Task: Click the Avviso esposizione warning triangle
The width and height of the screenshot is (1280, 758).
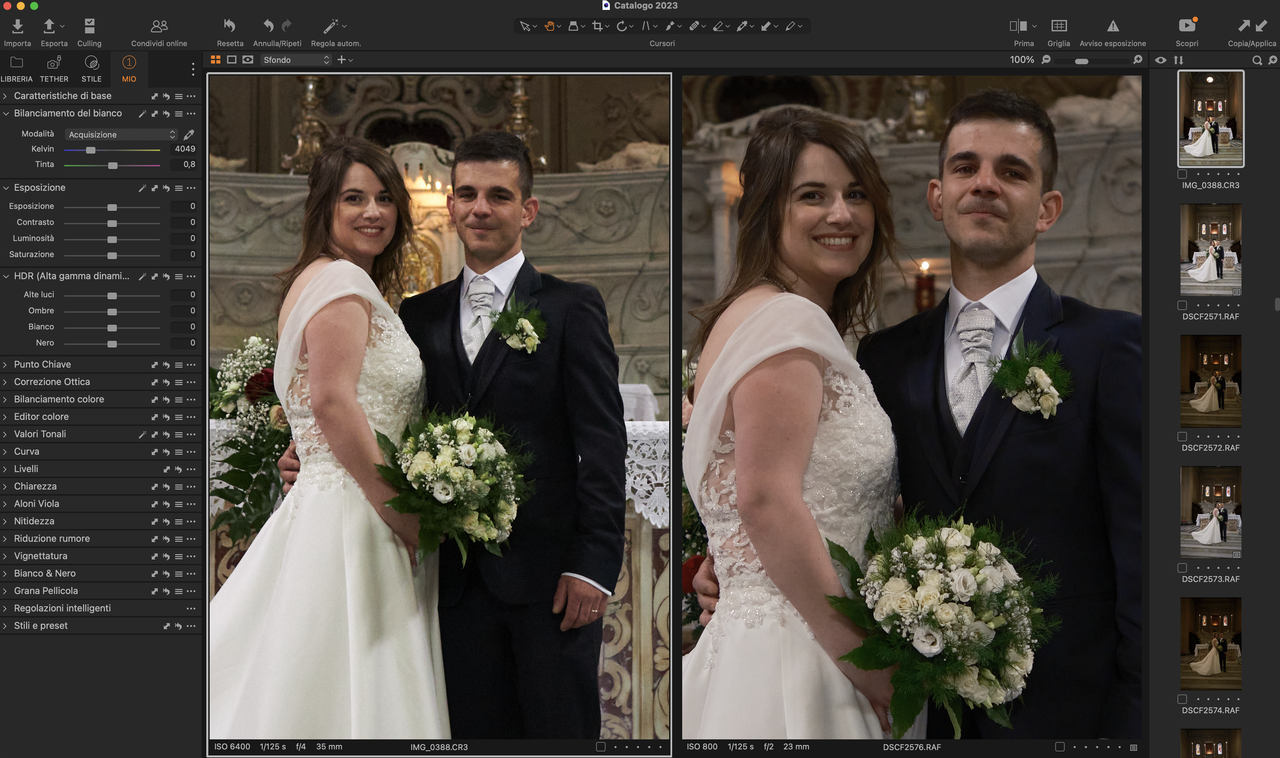Action: coord(1113,26)
